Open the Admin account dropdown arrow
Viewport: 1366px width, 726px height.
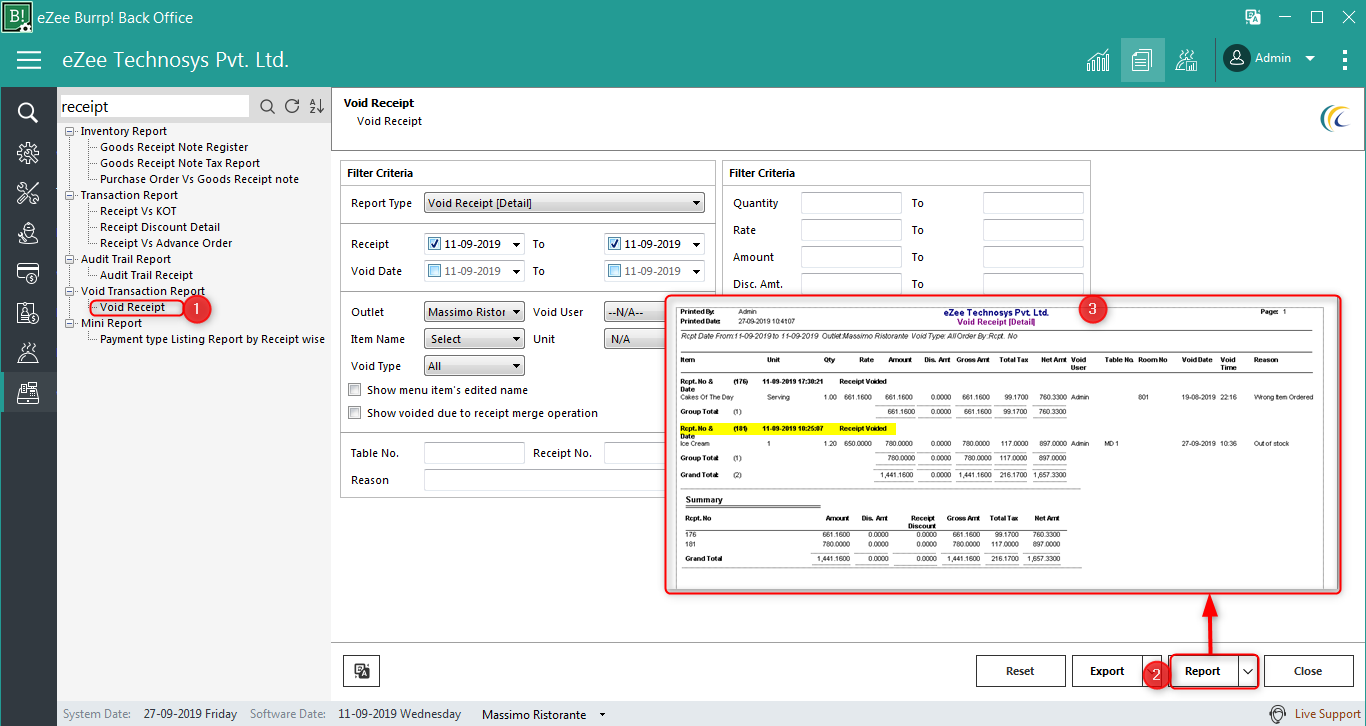(x=1310, y=59)
